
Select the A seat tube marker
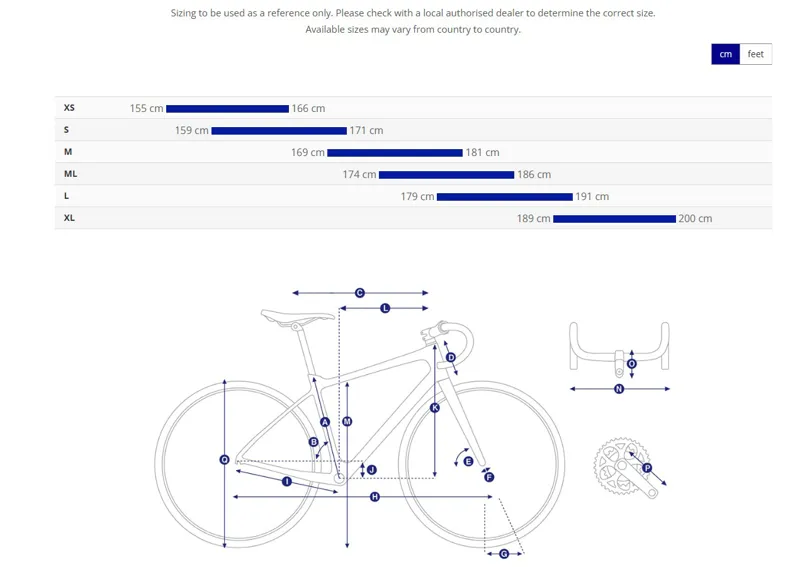click(x=325, y=422)
